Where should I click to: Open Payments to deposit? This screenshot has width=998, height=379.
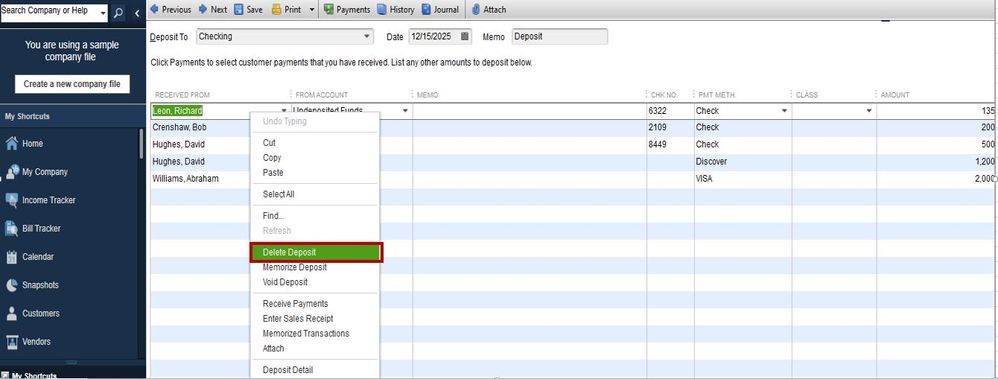tap(347, 10)
